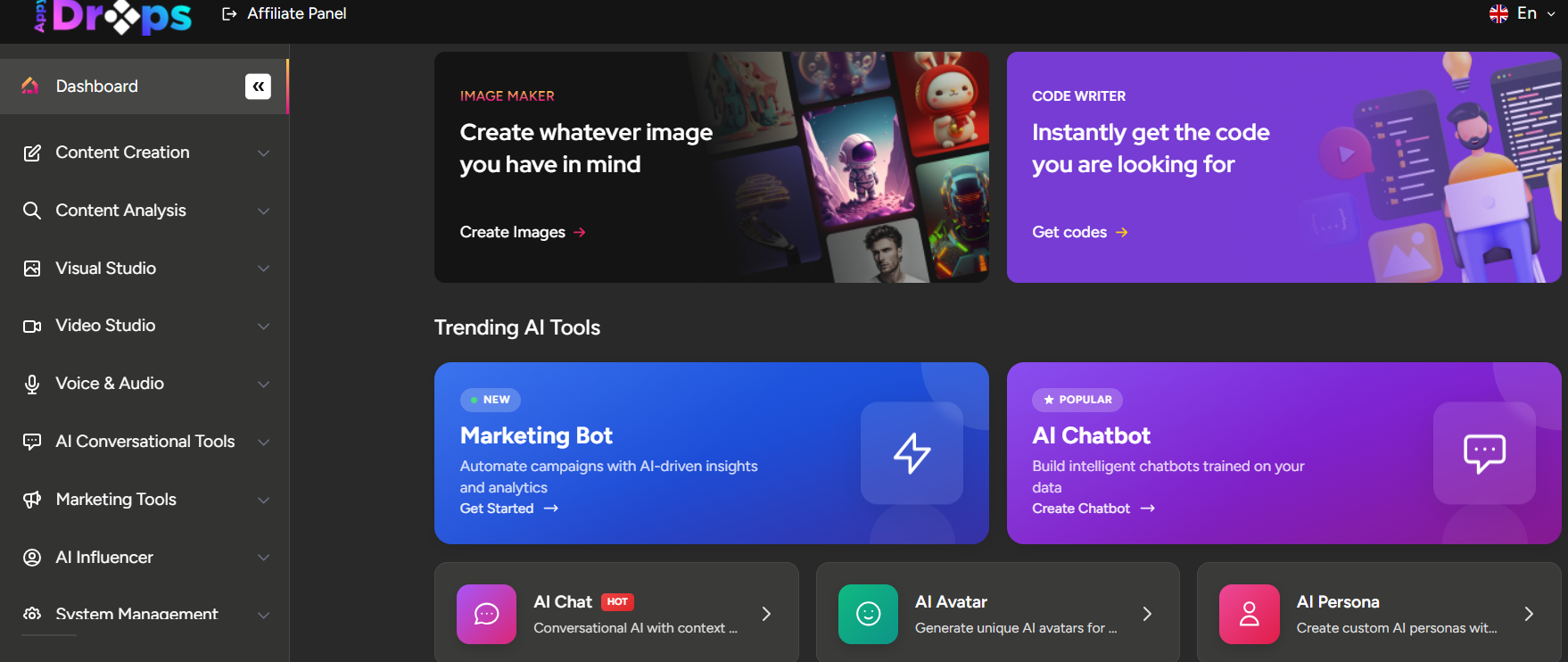Open the En language dropdown
Image resolution: width=1568 pixels, height=662 pixels.
1523,13
